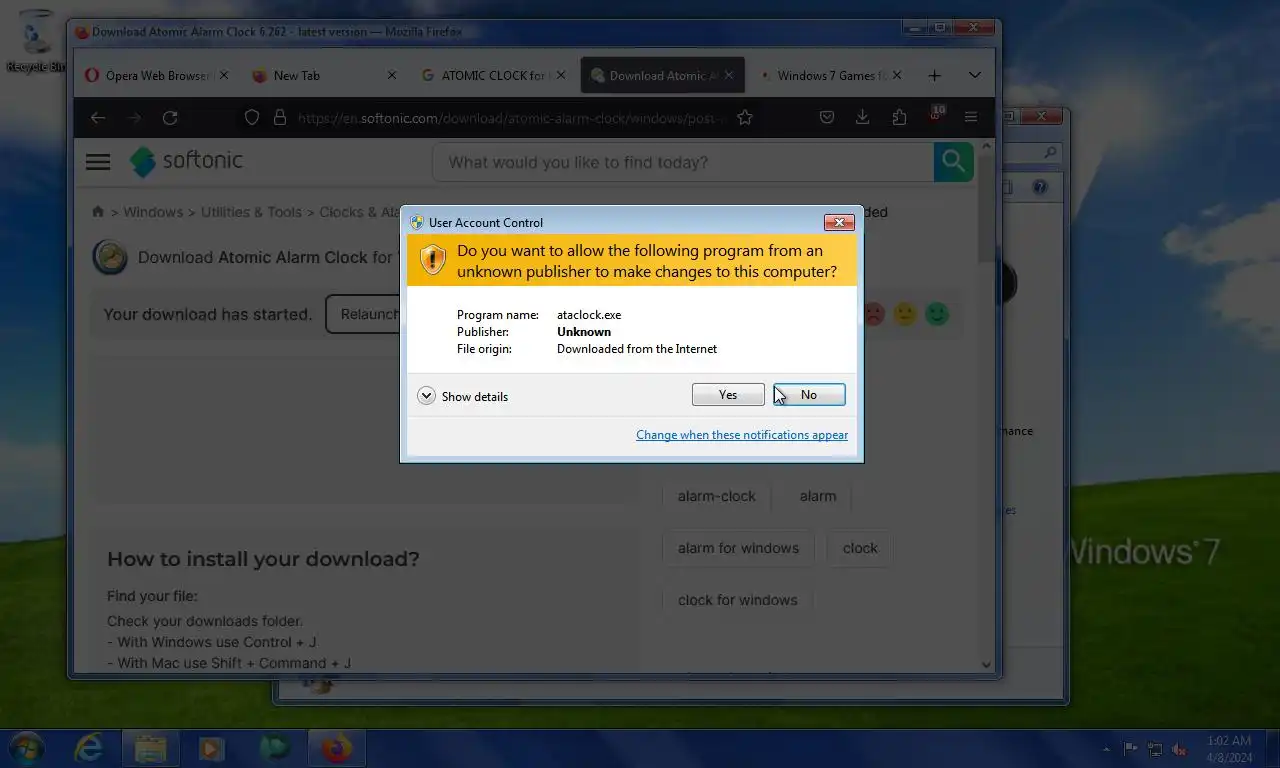Image resolution: width=1280 pixels, height=768 pixels.
Task: Click the clock for windows tag
Action: [738, 600]
